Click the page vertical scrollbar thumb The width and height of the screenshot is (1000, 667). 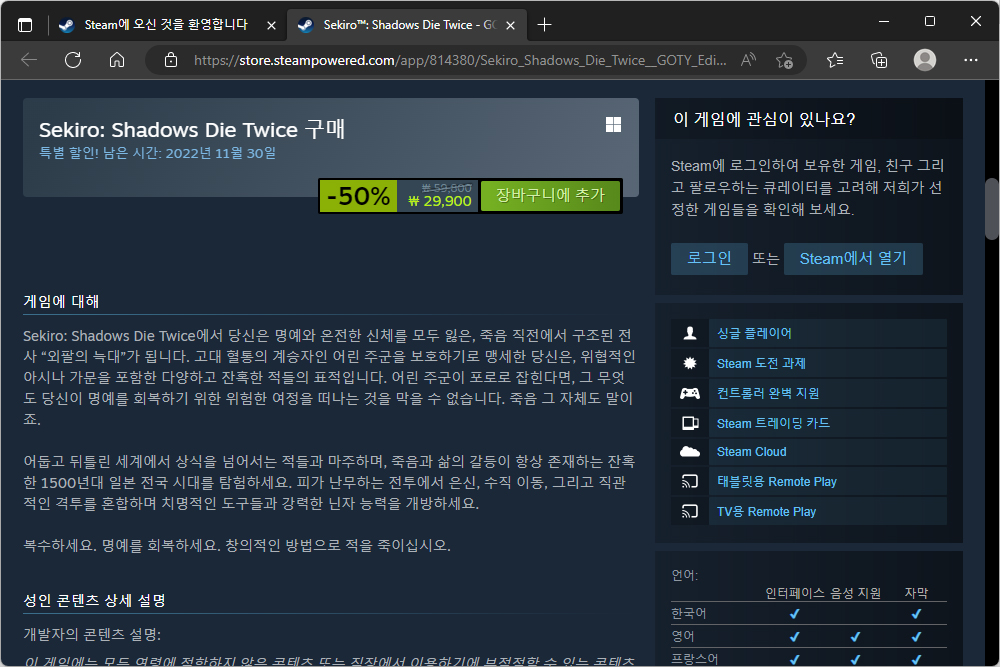[x=991, y=209]
